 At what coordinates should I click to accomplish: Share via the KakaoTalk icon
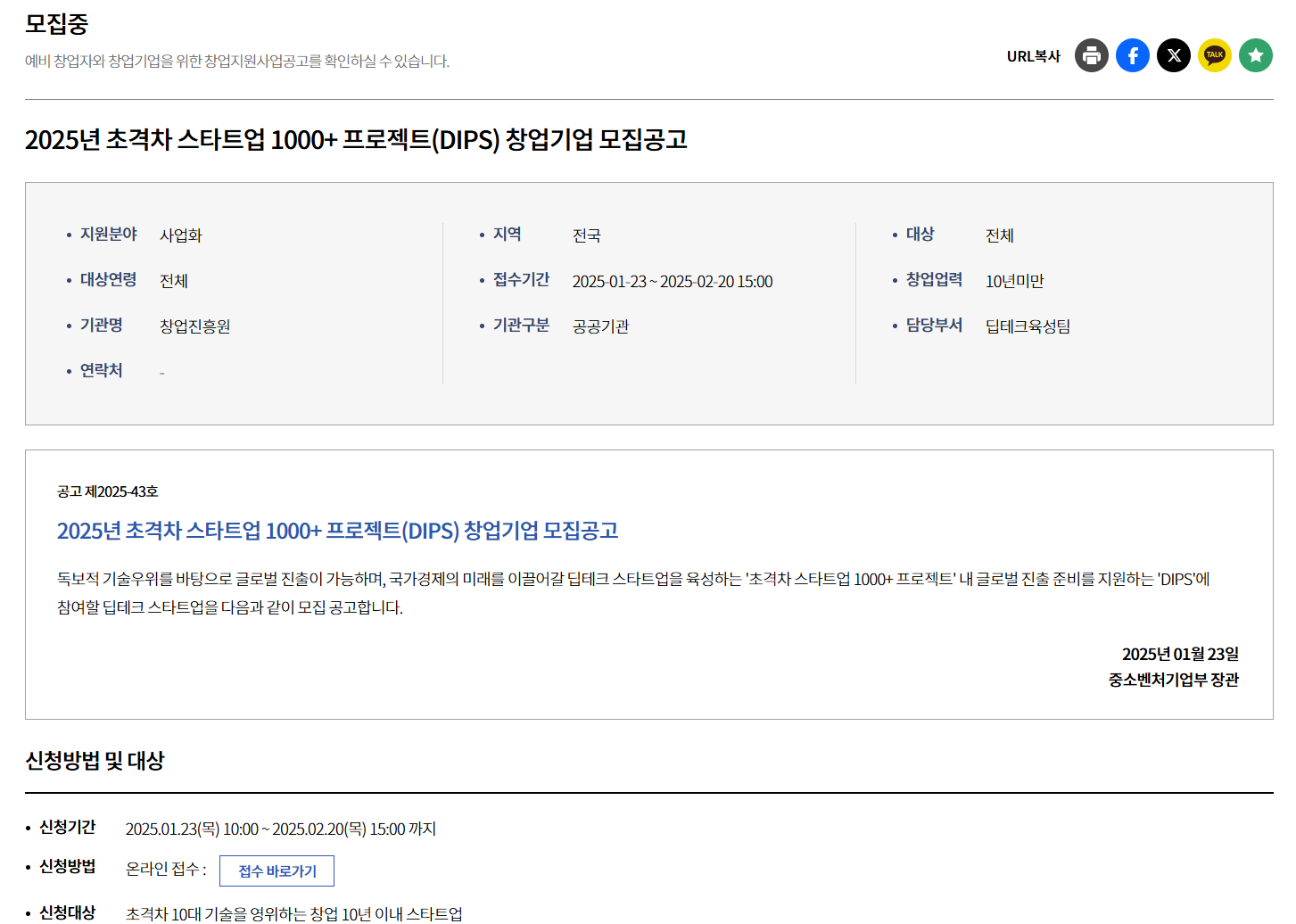(x=1215, y=55)
